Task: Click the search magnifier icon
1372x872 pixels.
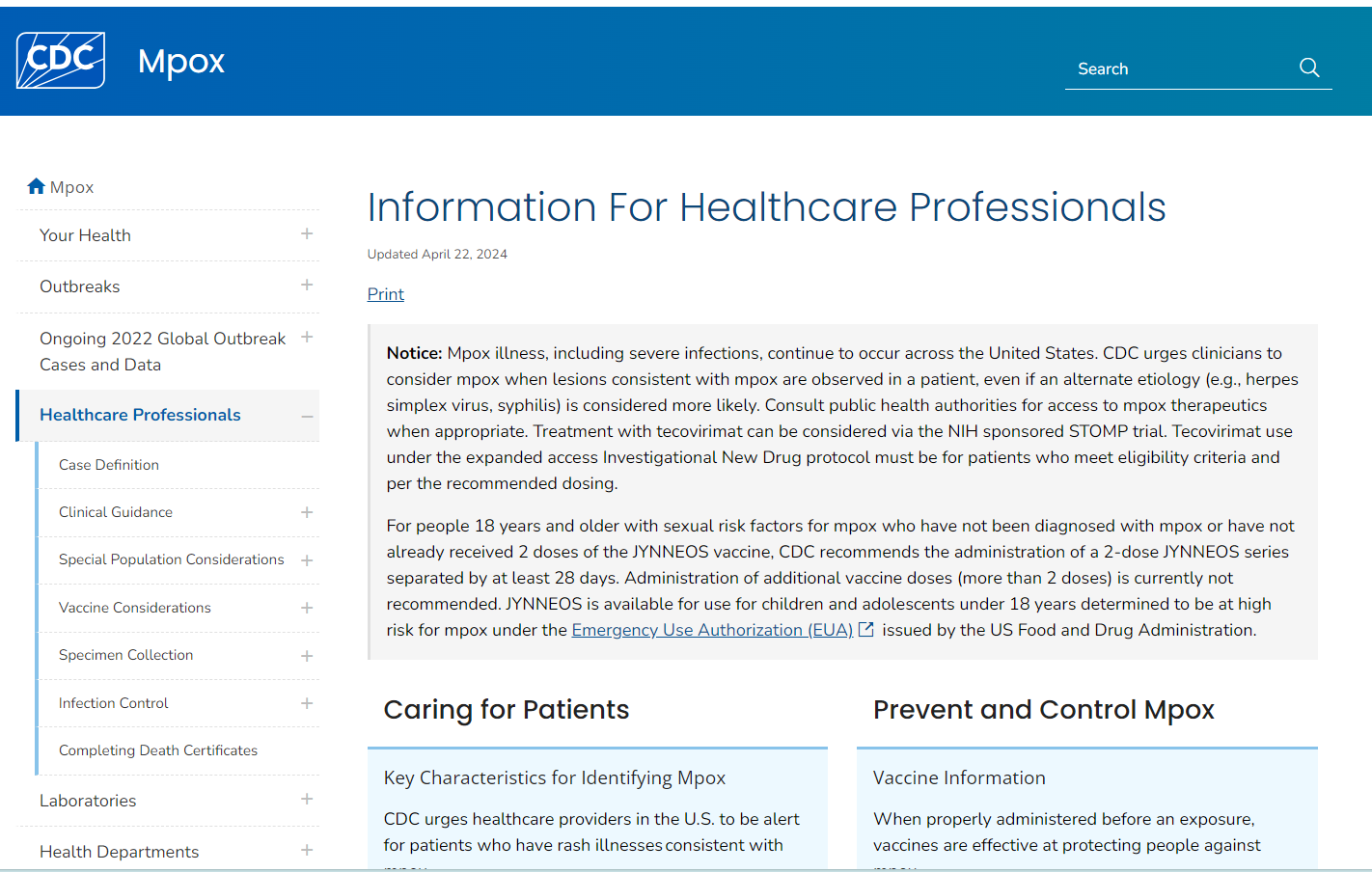Action: point(1309,68)
